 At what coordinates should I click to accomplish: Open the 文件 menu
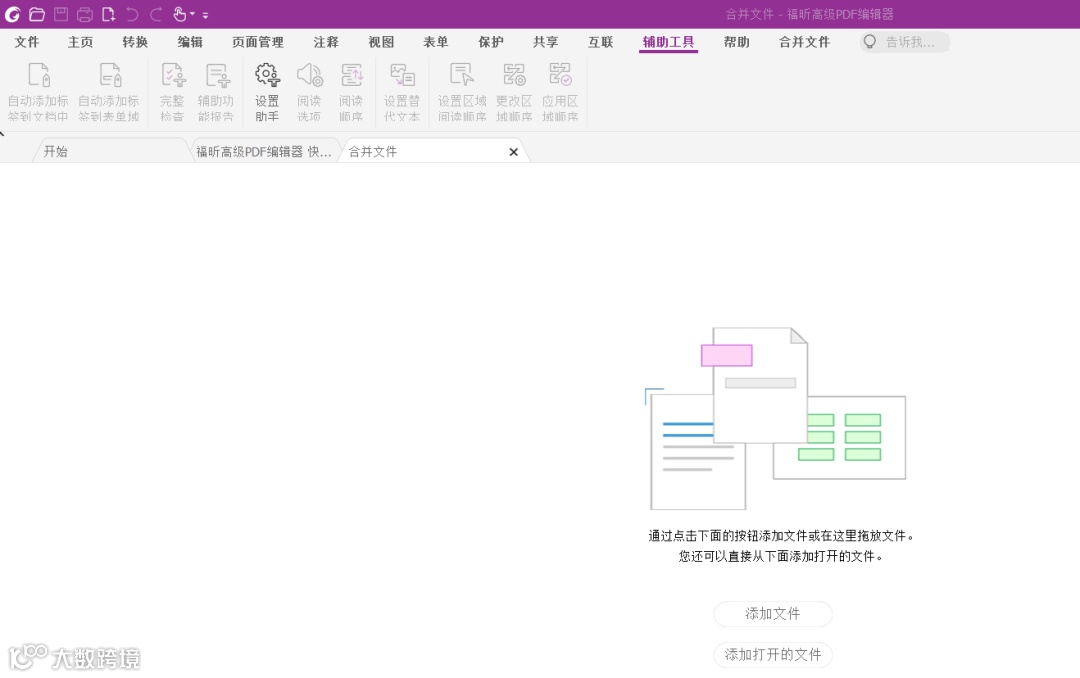coord(27,42)
